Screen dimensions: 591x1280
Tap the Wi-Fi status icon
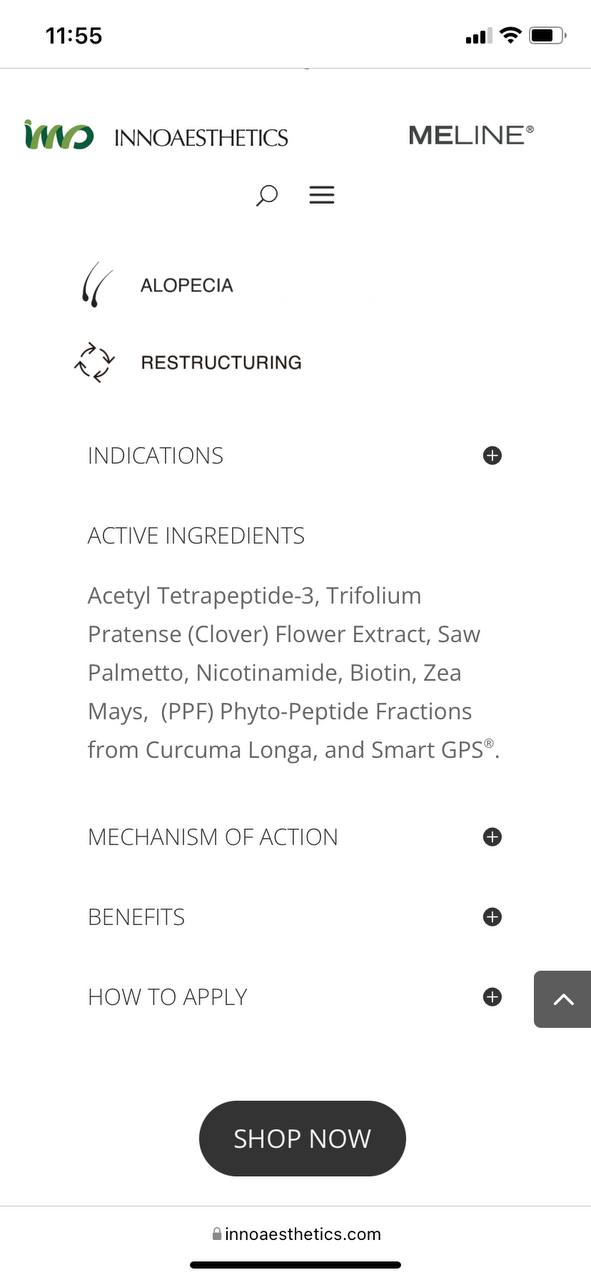tap(510, 36)
